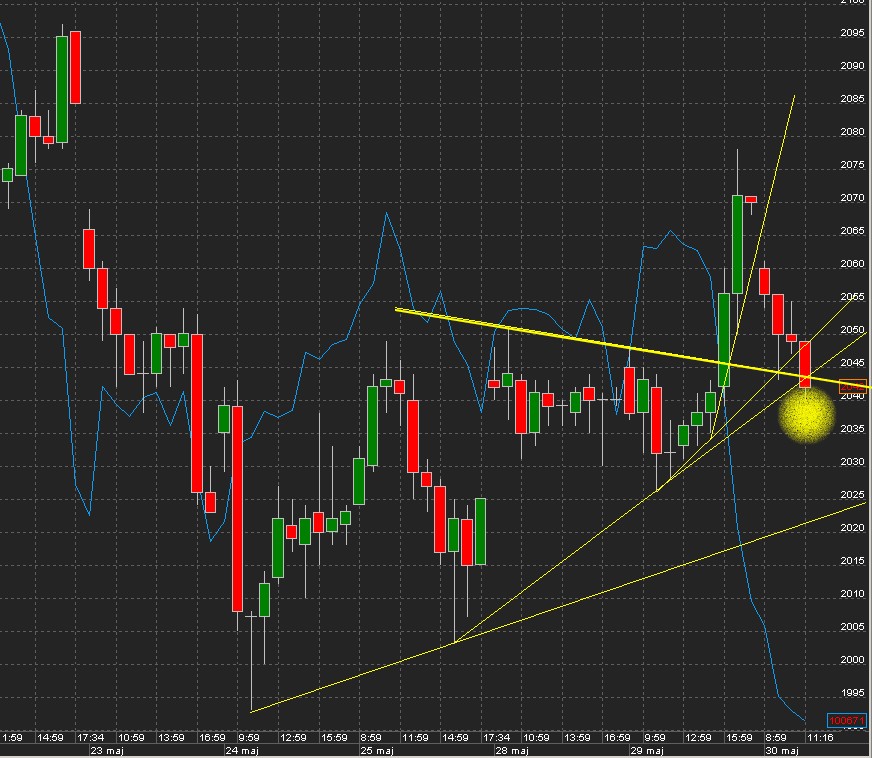Click the 2030 price axis label

pos(852,462)
